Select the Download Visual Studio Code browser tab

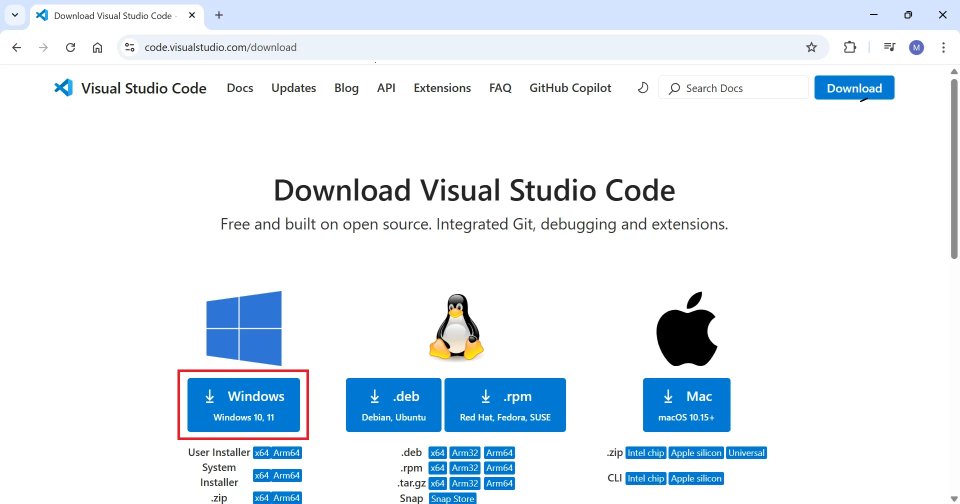tap(116, 15)
